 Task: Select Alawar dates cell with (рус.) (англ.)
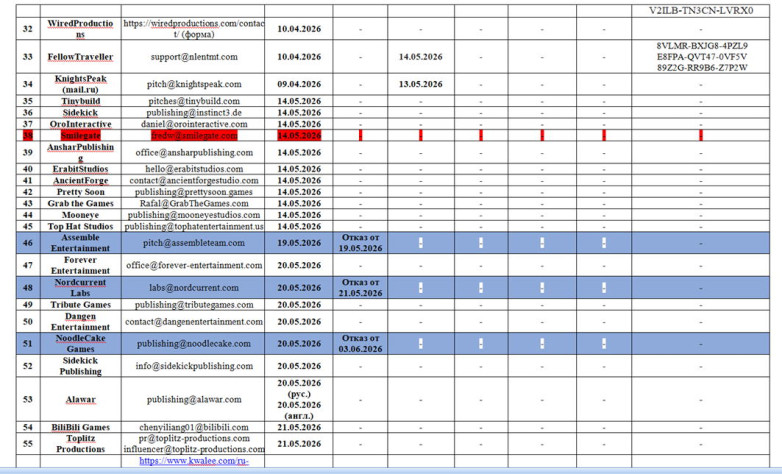click(299, 400)
